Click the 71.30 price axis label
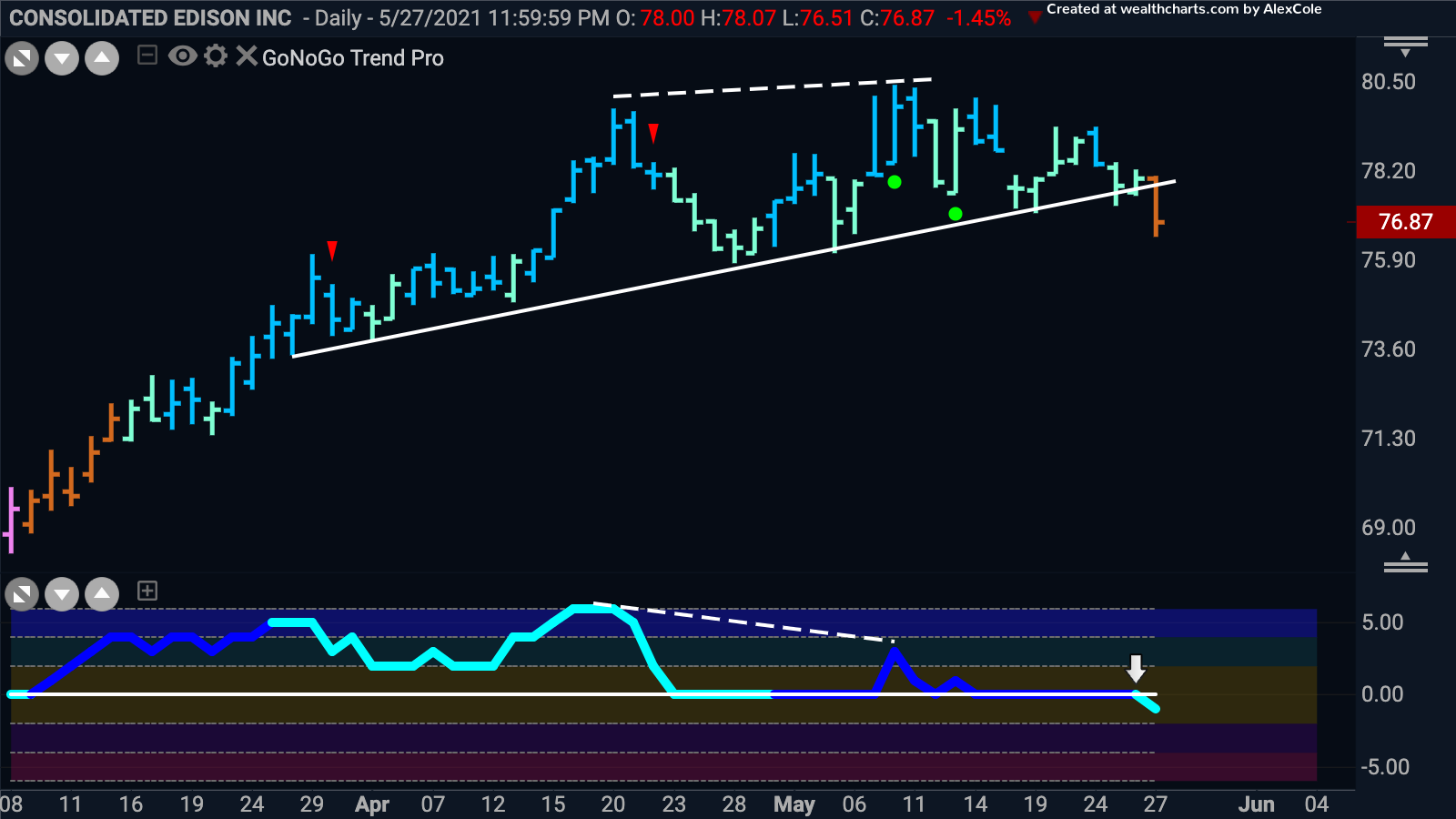Screen dimensions: 1456x819 click(1389, 439)
